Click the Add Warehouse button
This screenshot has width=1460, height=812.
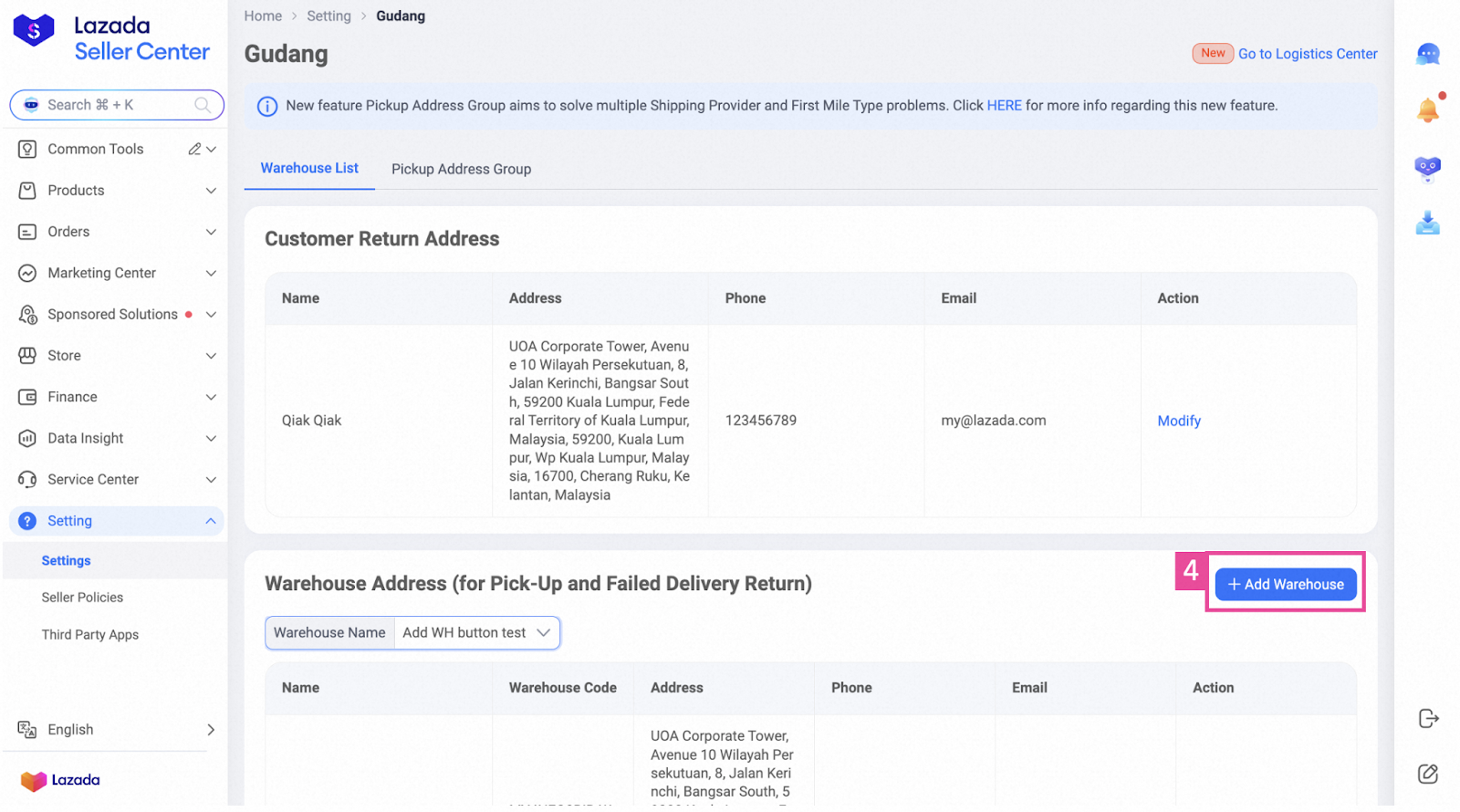pyautogui.click(x=1285, y=585)
